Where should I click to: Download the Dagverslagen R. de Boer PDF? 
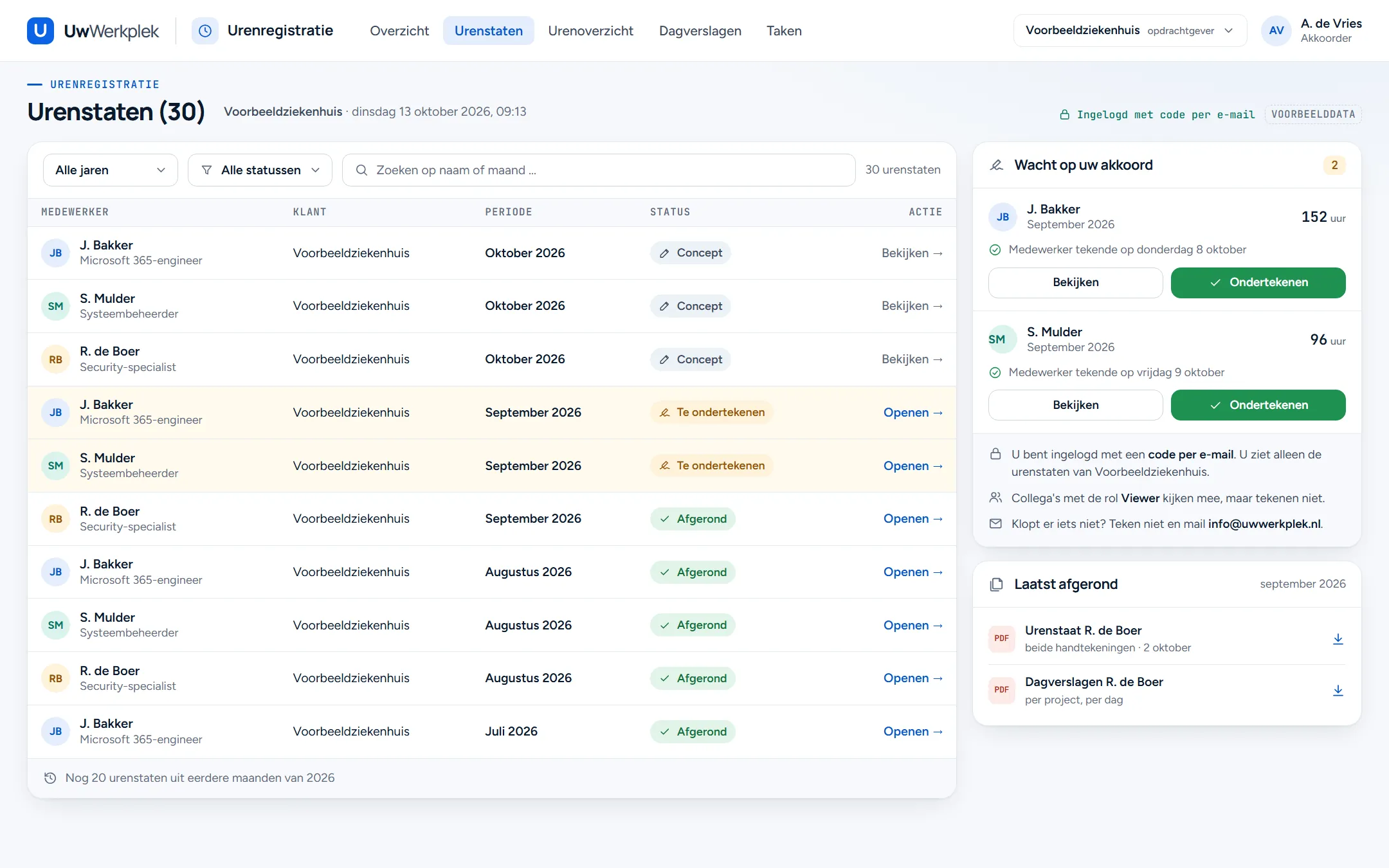pos(1338,690)
